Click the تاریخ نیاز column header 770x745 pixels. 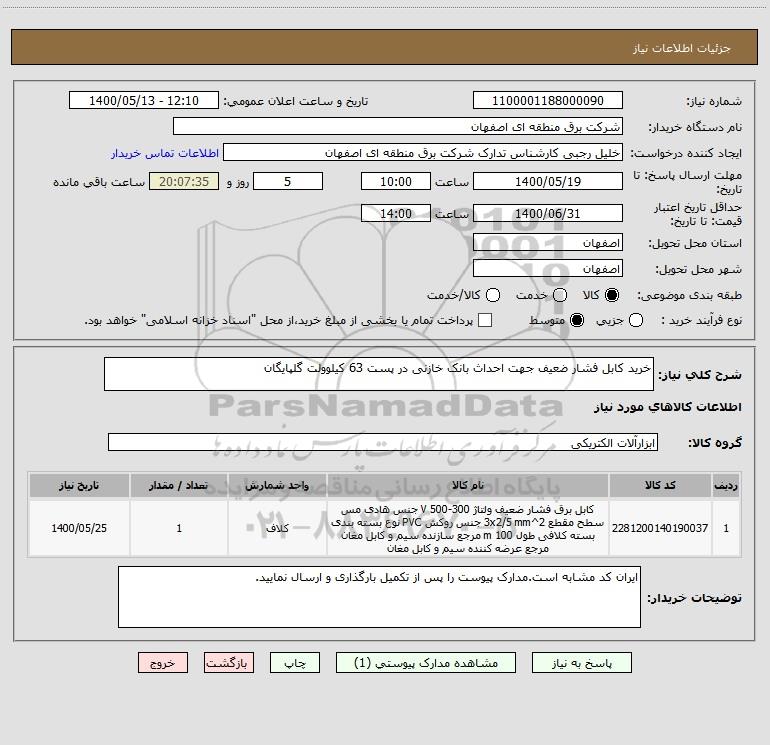[79, 485]
